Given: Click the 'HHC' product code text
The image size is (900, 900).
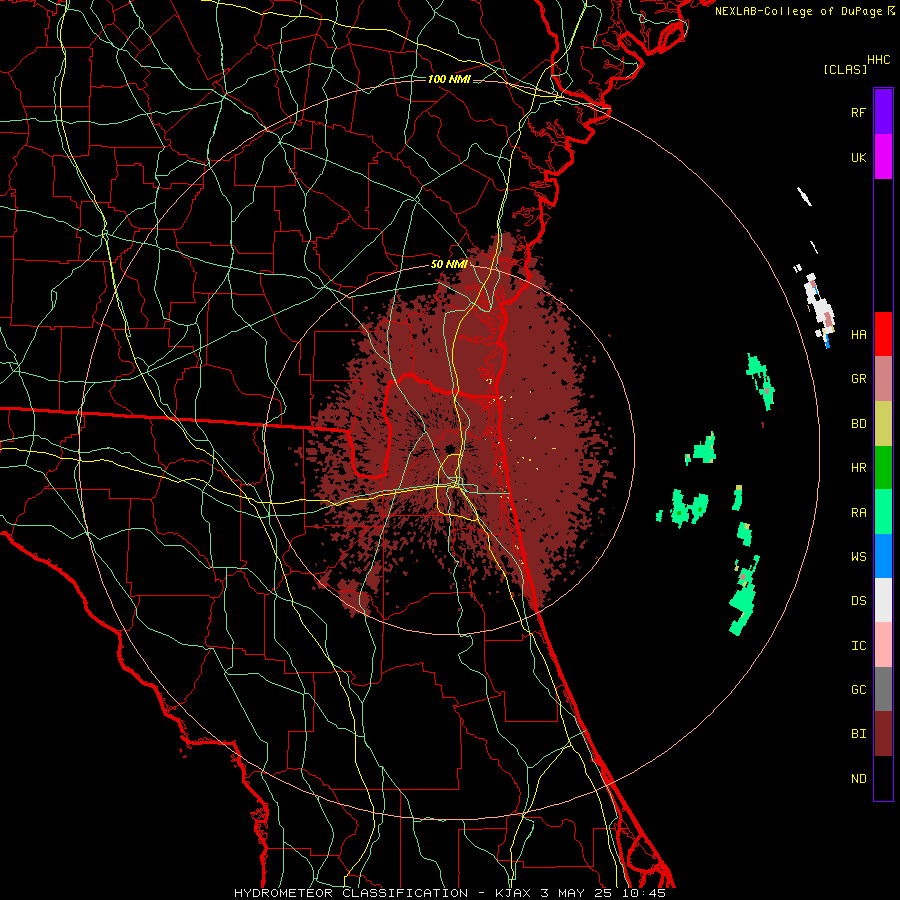Looking at the screenshot, I should point(878,60).
